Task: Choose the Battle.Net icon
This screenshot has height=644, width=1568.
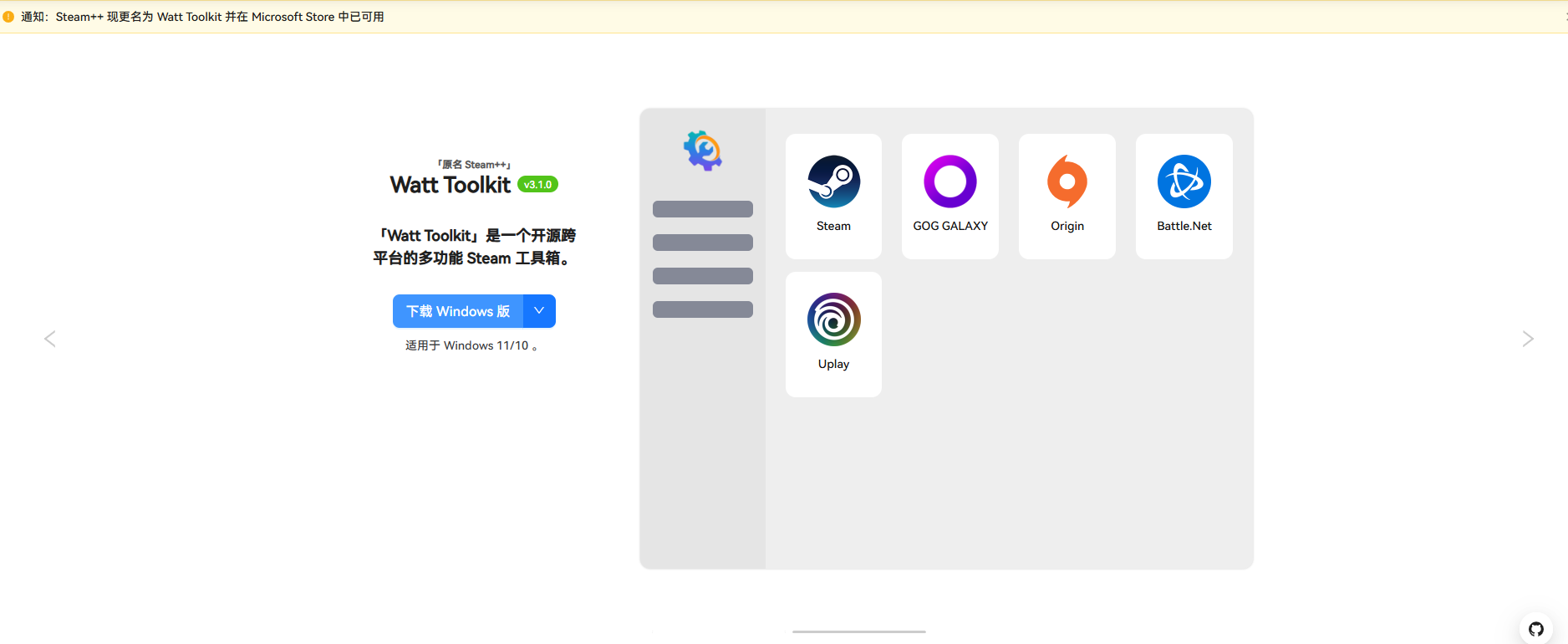Action: tap(1184, 181)
